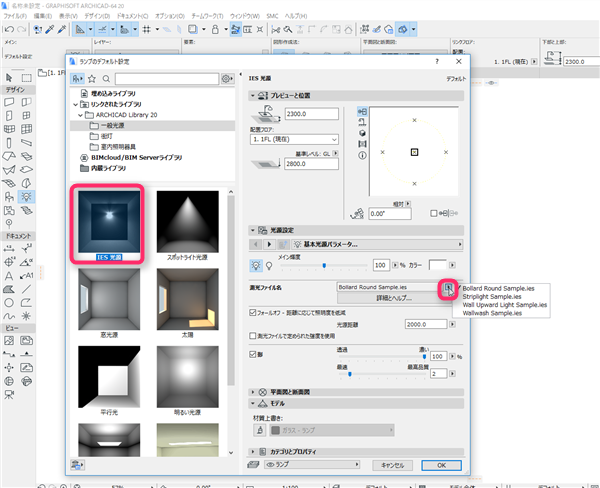Collapse the 光源設定 panel
Screen dimensions: 600x488
pos(253,230)
